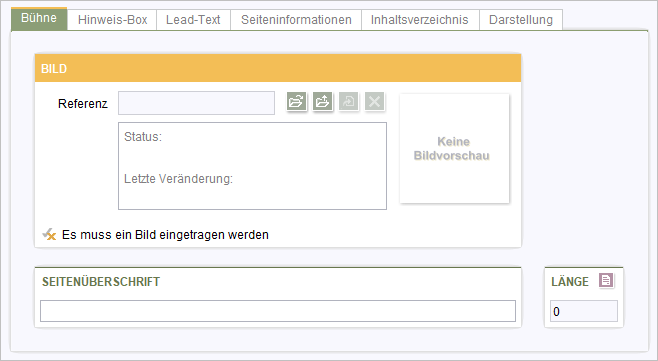Viewport: 658px width, 361px height.
Task: Click the validation warning icon beside Bild message
Action: tap(49, 234)
